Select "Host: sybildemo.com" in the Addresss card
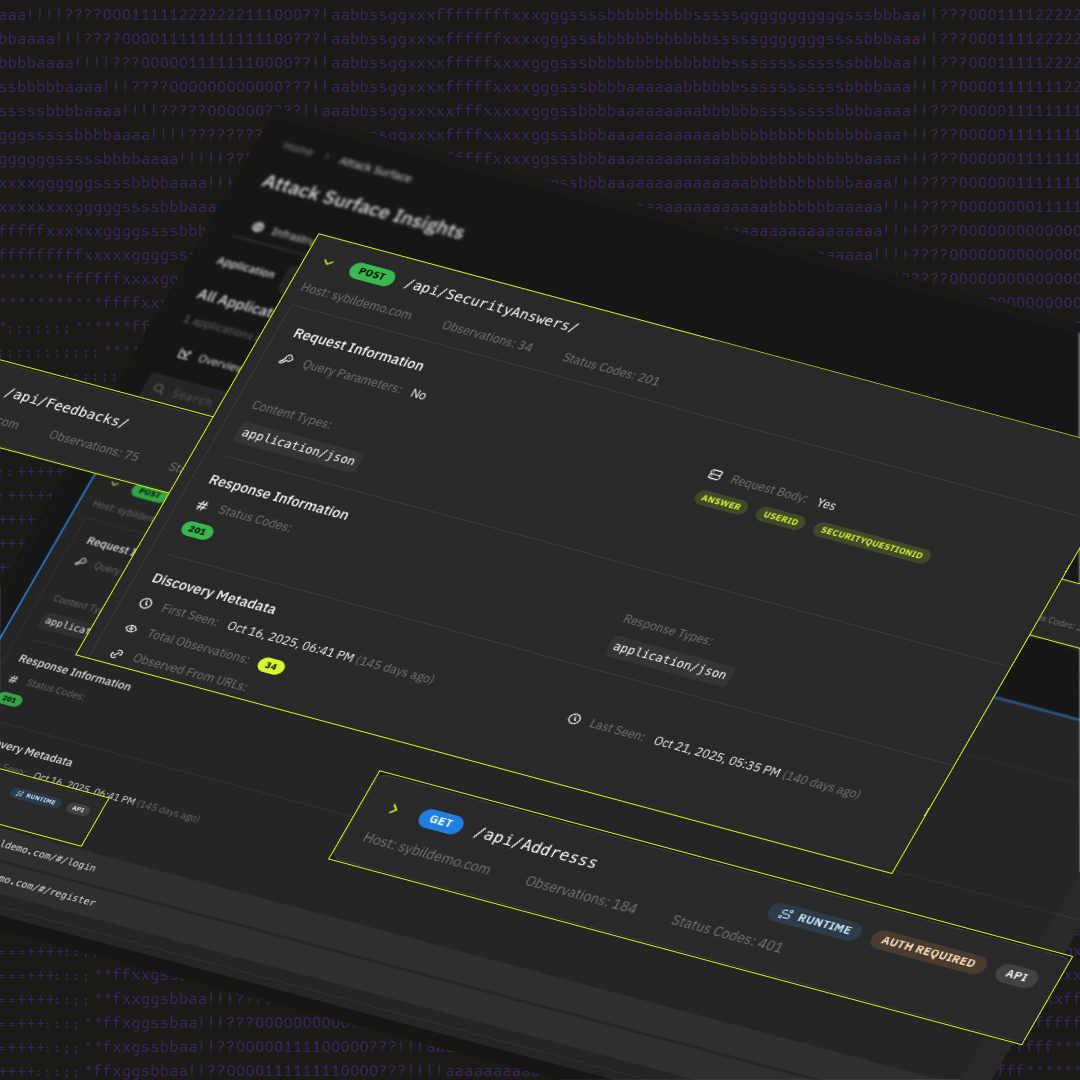The image size is (1080, 1080). click(x=426, y=853)
